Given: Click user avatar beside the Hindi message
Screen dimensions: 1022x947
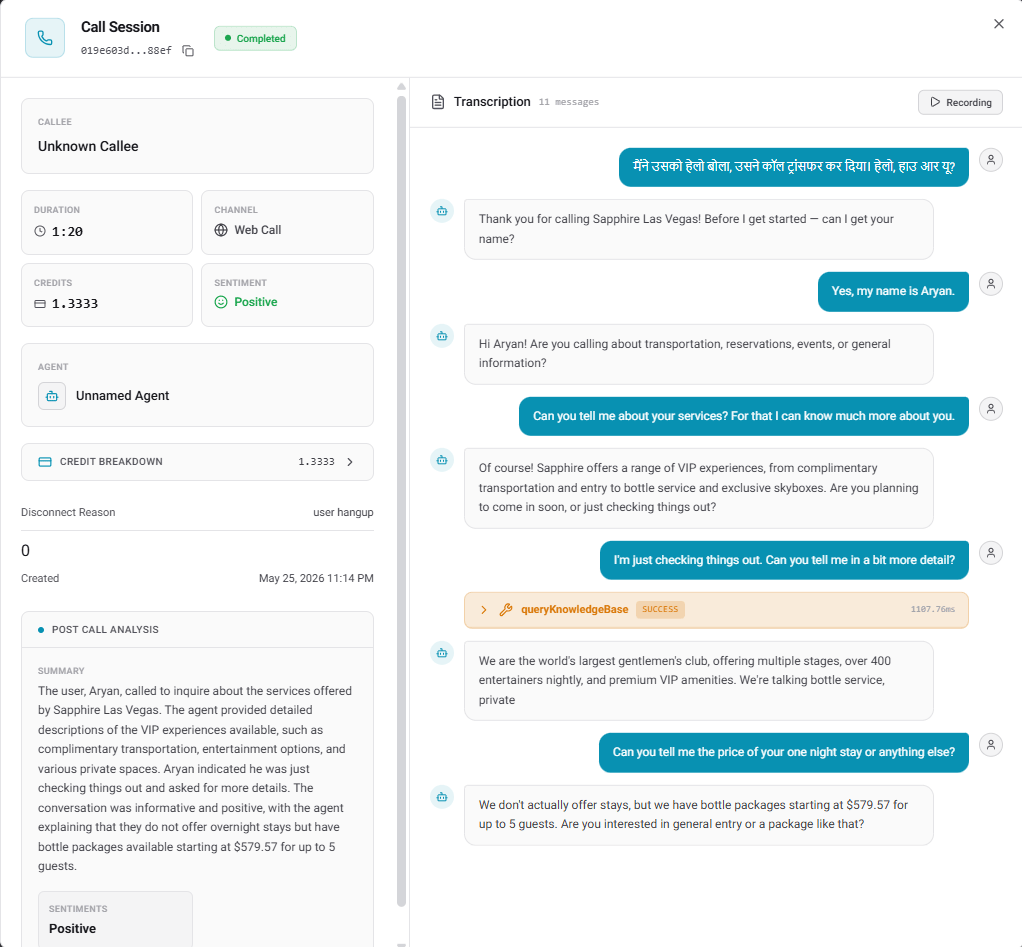Looking at the screenshot, I should [991, 160].
